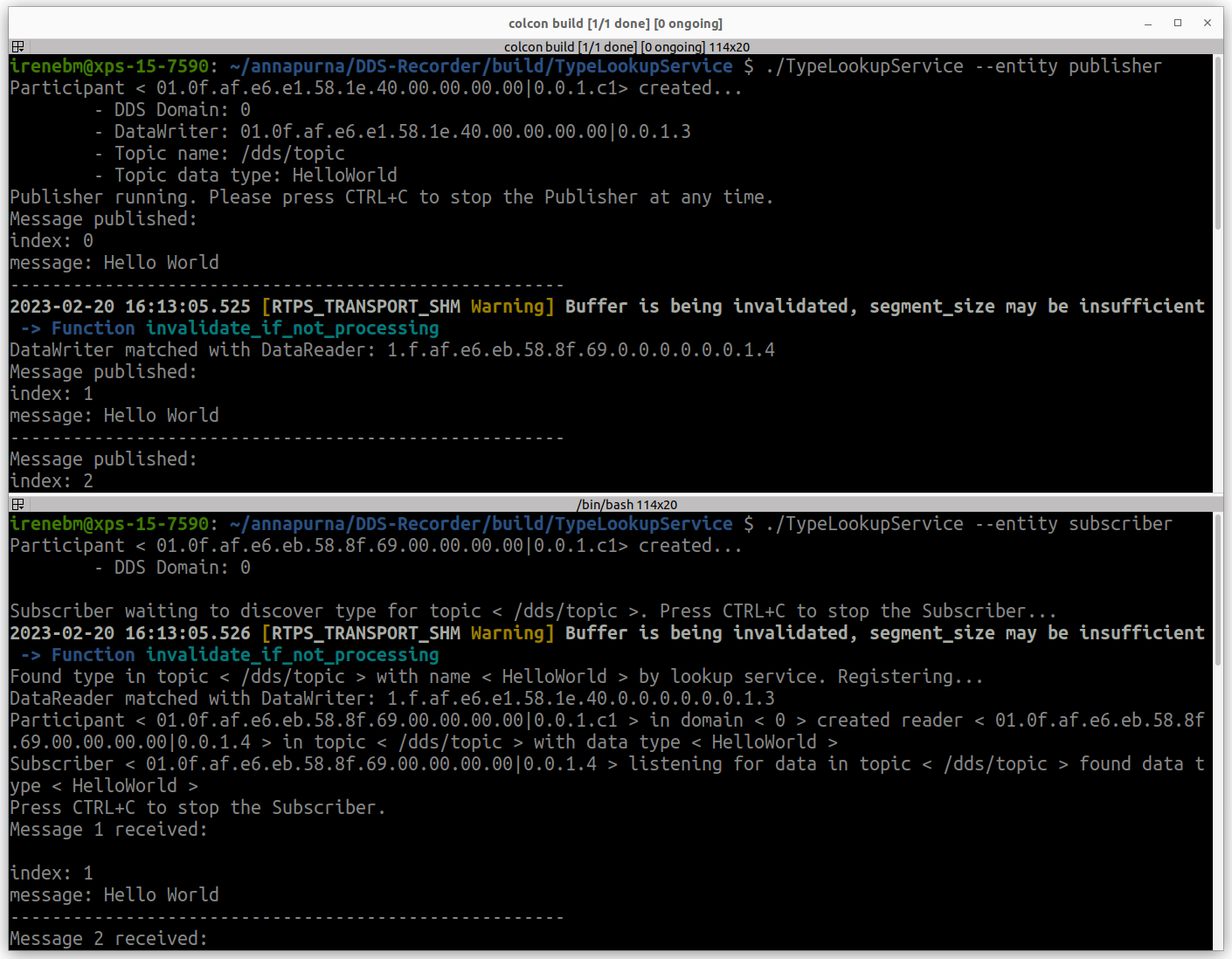Click 'Press CTRL+C to stop the Subscriber.' line
Viewport: 1232px width, 959px height.
(x=197, y=808)
